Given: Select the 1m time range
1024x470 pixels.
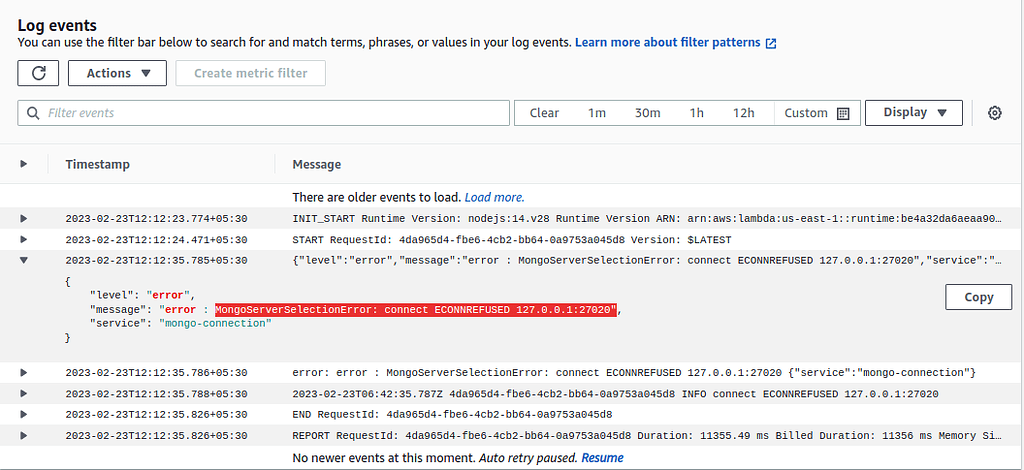Looking at the screenshot, I should (x=596, y=113).
